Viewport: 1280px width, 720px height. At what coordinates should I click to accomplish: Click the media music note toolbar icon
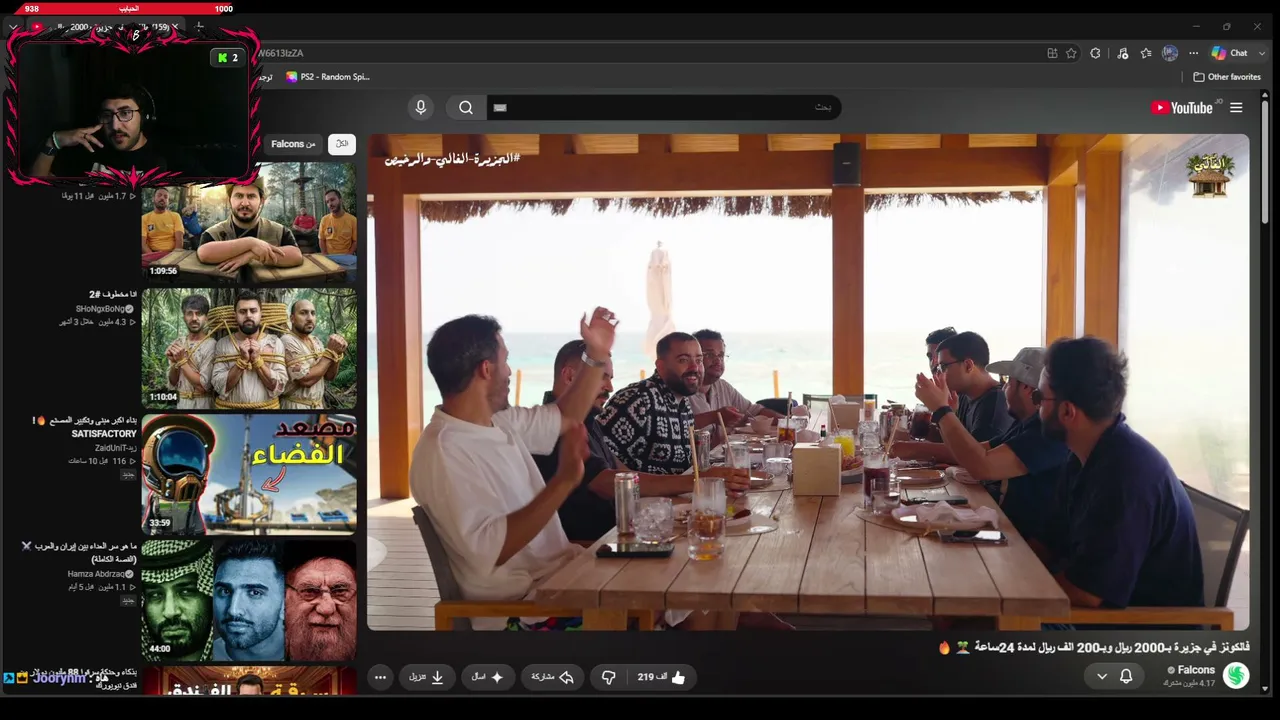coord(1122,53)
